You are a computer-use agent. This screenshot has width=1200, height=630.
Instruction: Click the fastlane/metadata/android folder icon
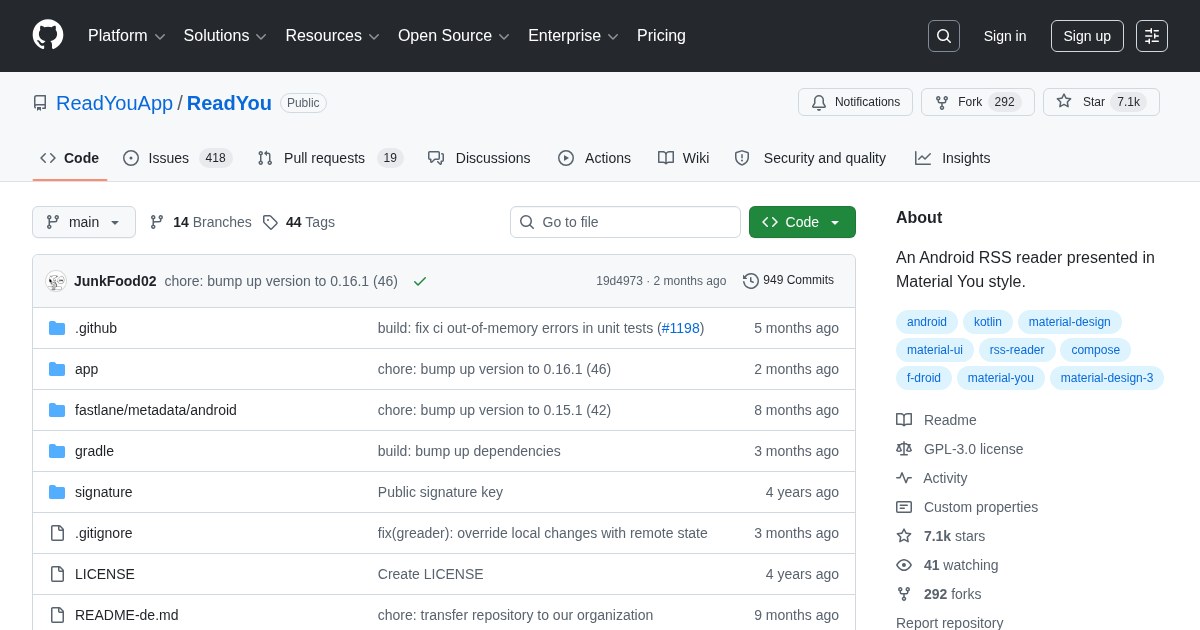click(x=57, y=410)
